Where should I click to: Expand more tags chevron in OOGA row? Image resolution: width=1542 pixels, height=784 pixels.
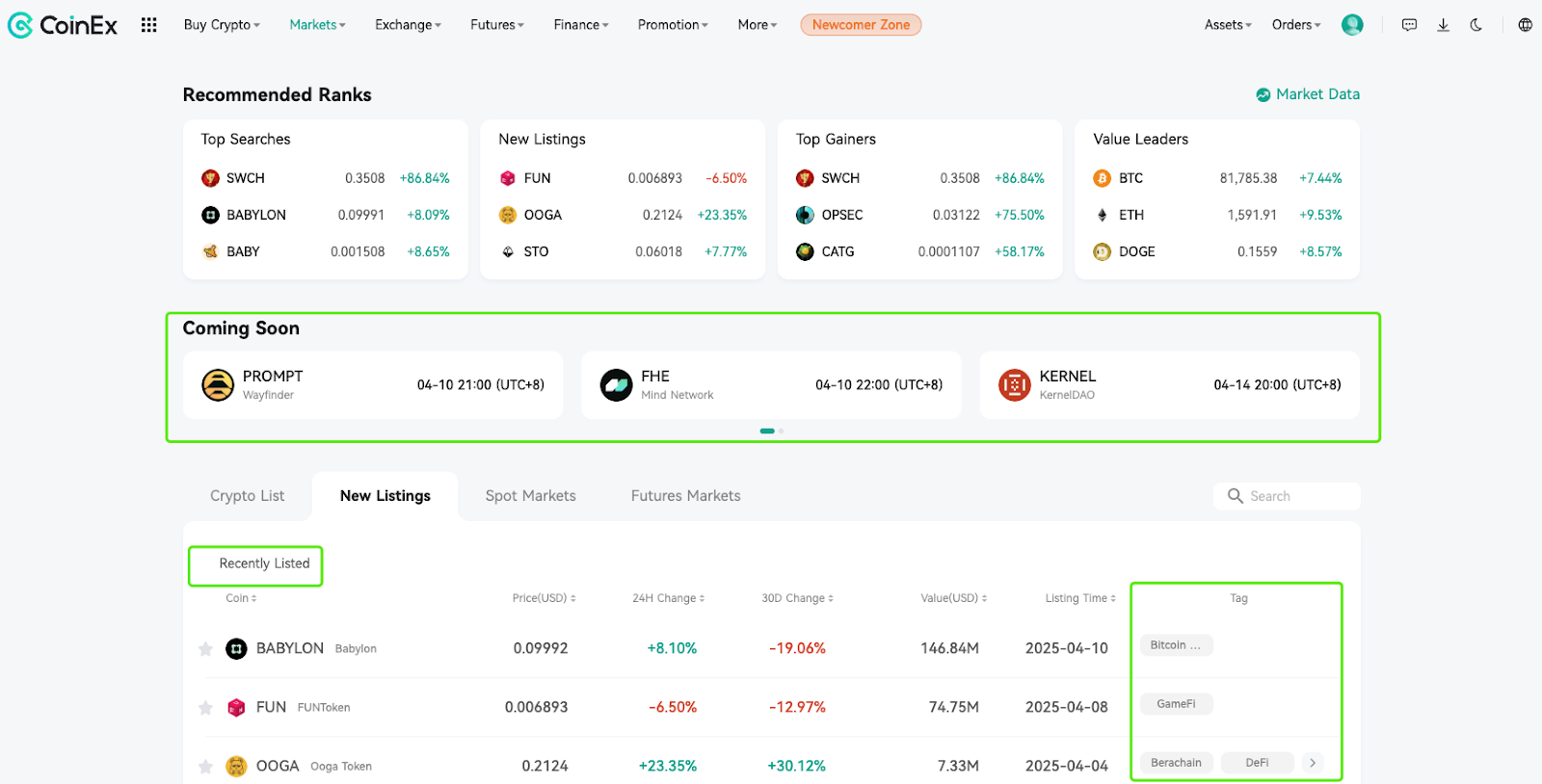point(1312,763)
